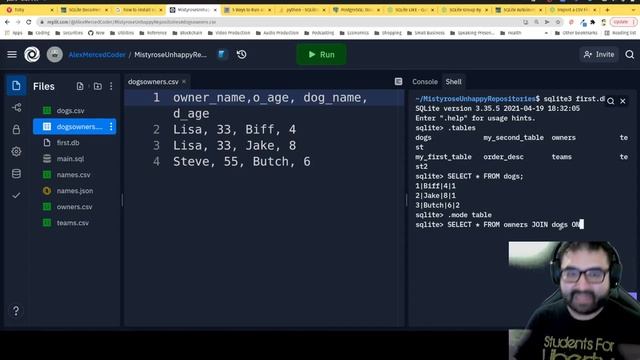Open the Reading list button

620,33
